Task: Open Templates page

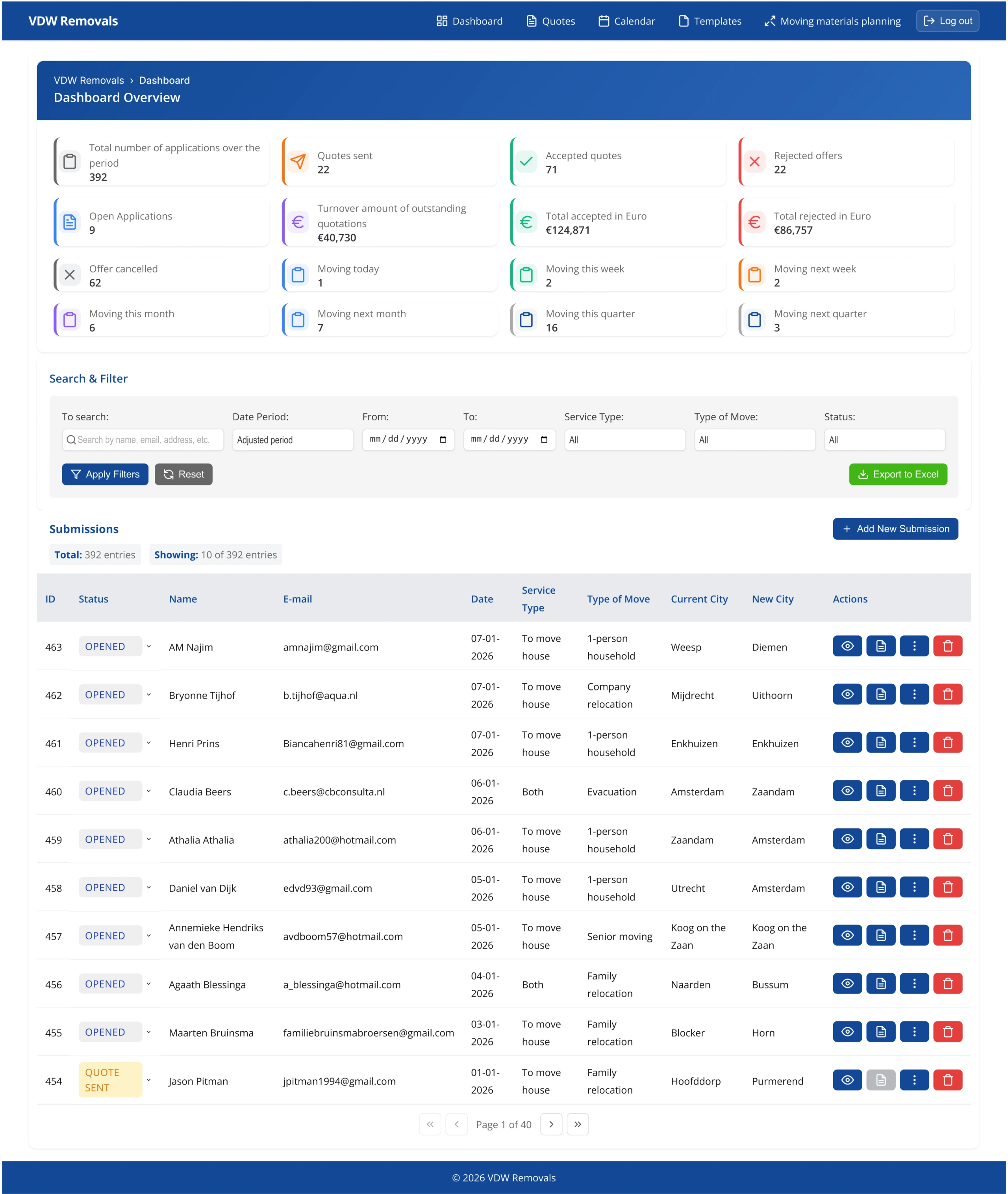Action: coord(710,21)
